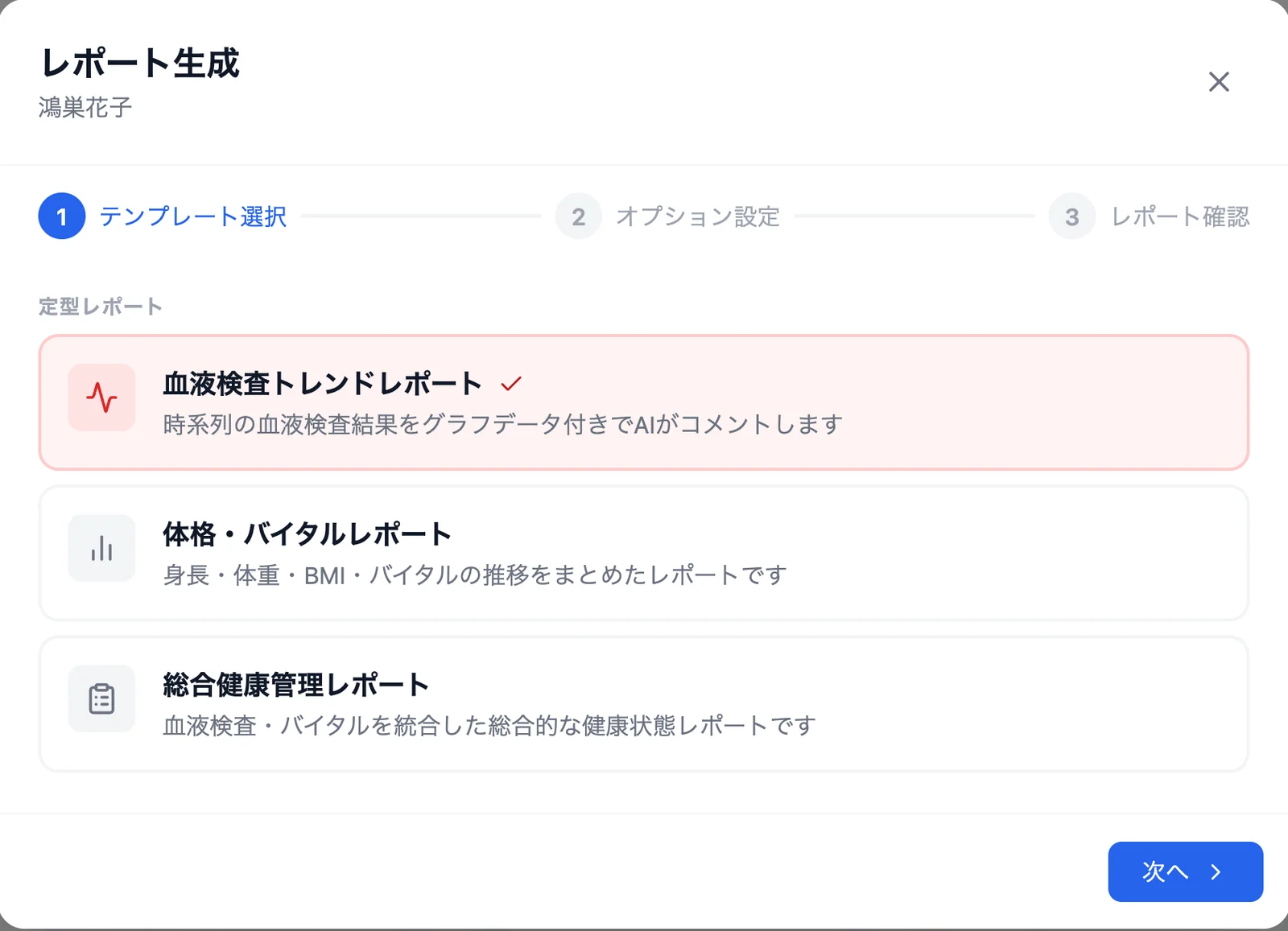Click the red checkmark beside 血液検査トレンドレポート

pyautogui.click(x=511, y=384)
